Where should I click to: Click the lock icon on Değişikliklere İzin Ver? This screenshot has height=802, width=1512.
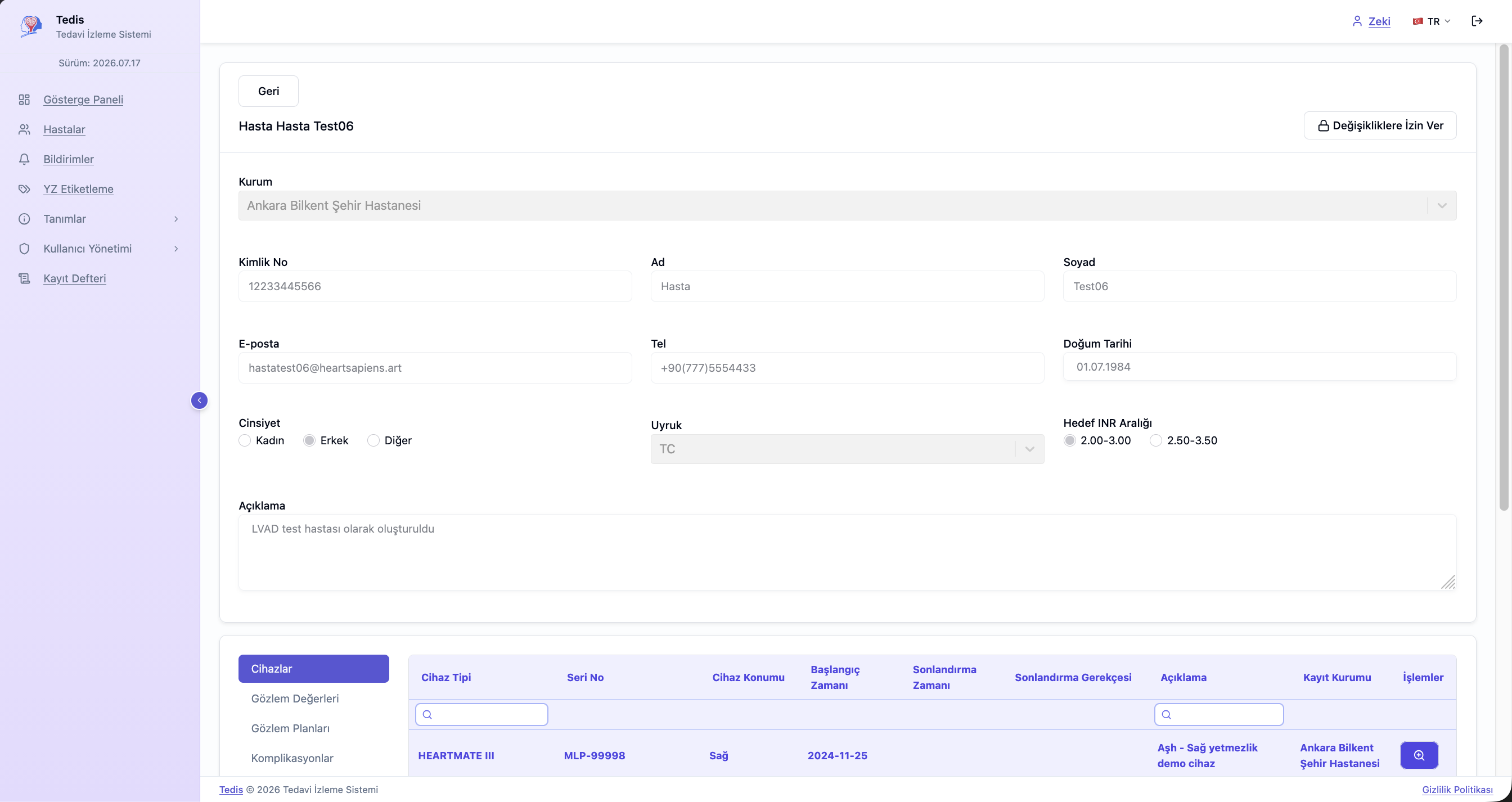tap(1323, 125)
